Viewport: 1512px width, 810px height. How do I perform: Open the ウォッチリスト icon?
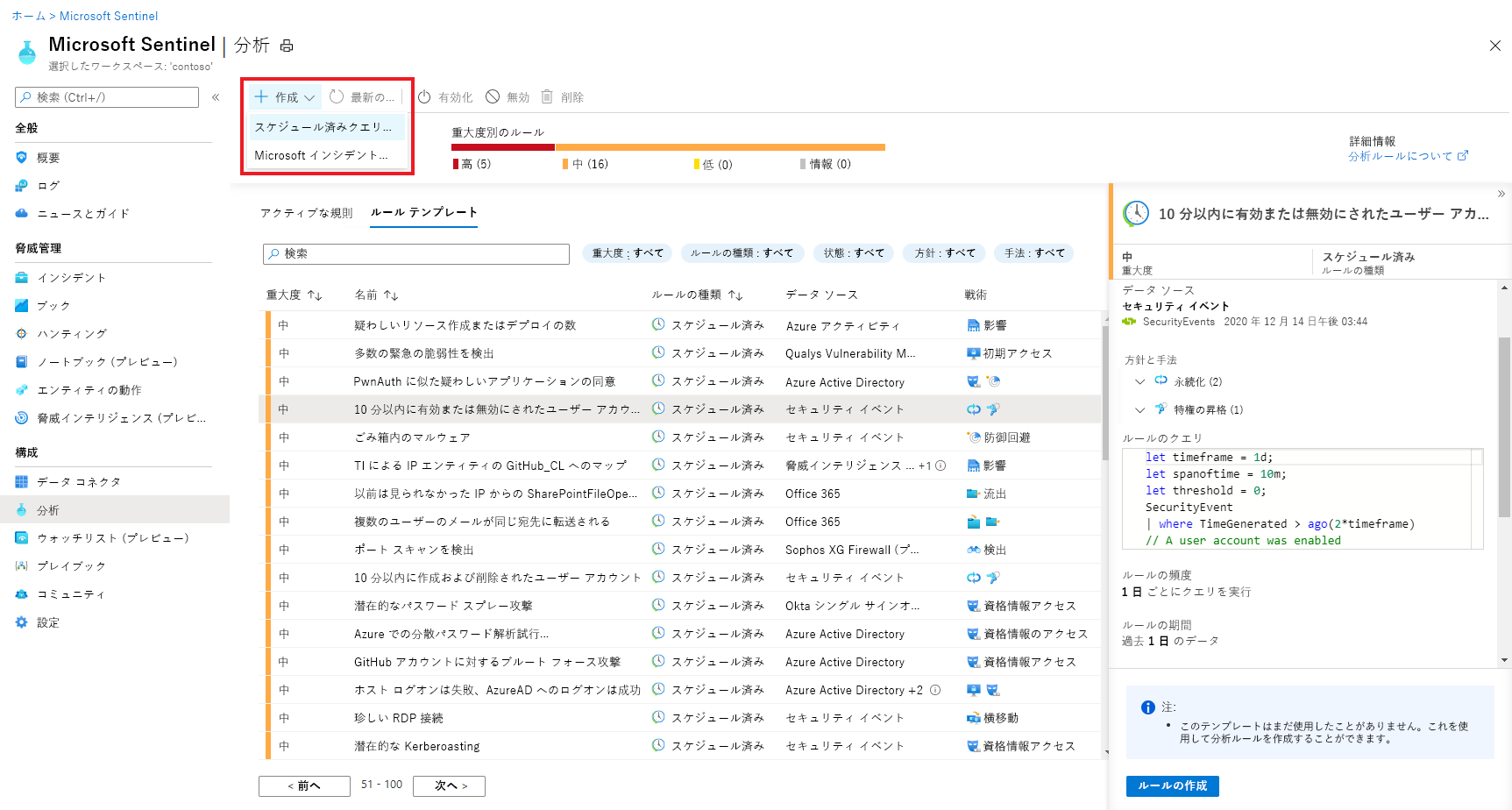click(22, 538)
